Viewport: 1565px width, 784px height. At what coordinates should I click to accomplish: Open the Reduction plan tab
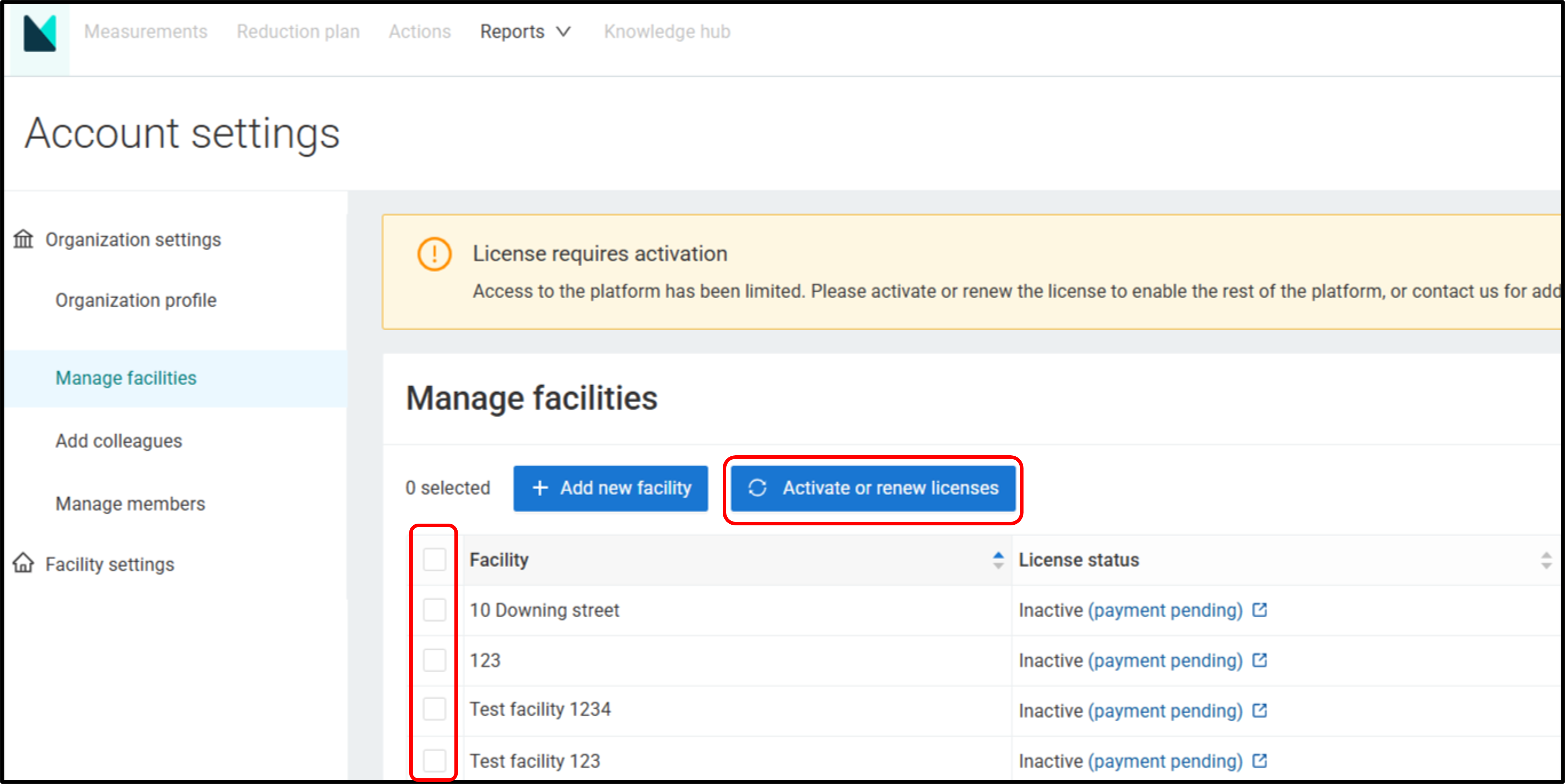[298, 31]
